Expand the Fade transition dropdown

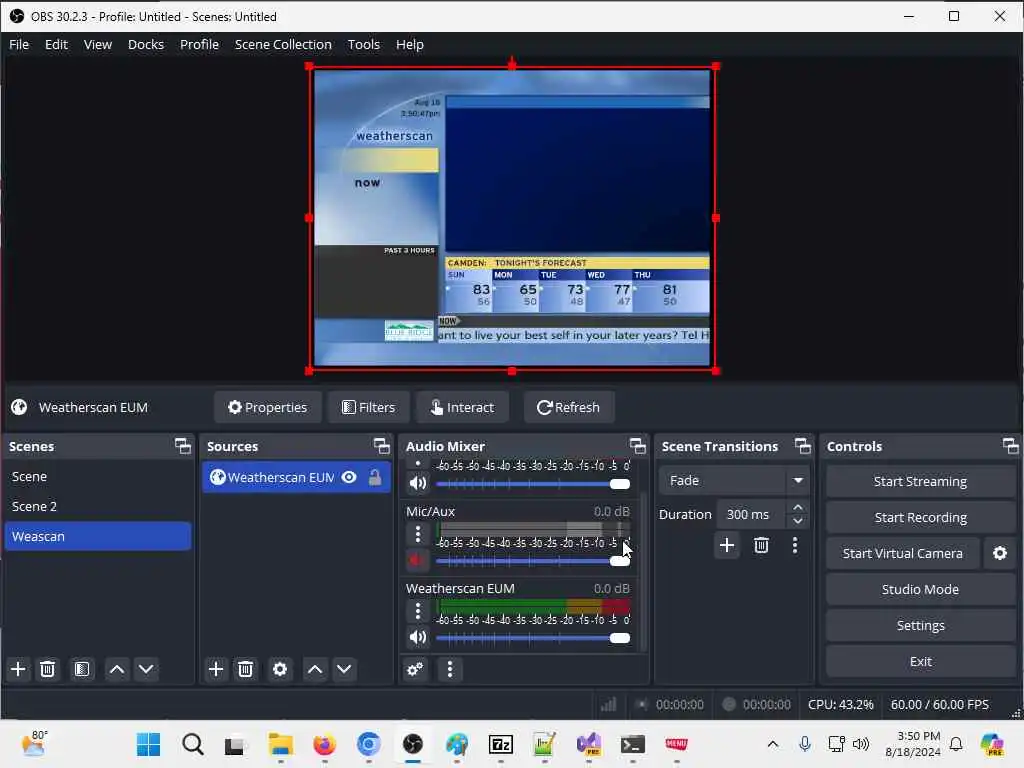[798, 481]
